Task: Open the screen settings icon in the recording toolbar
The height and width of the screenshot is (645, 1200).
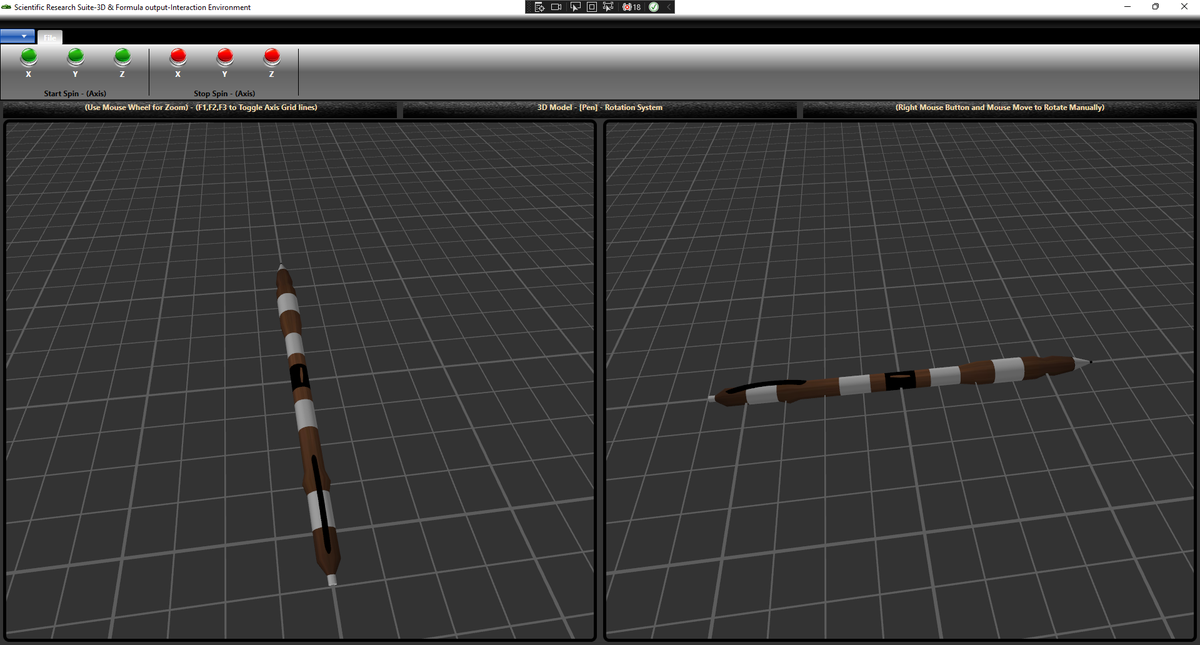Action: pos(539,7)
